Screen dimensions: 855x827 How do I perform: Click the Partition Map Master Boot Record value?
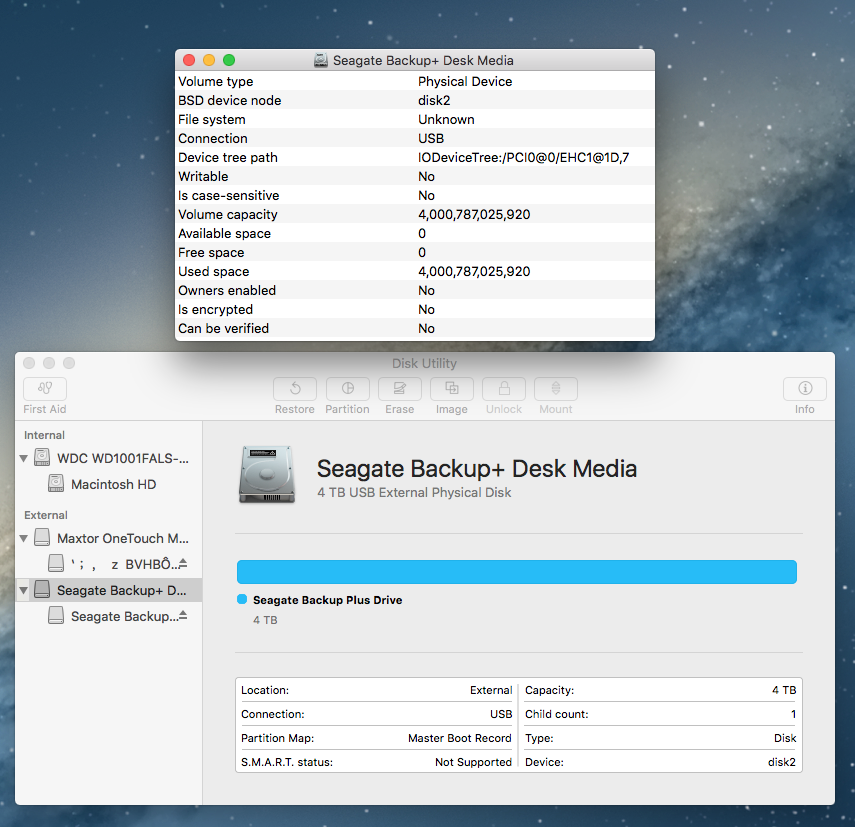click(460, 738)
